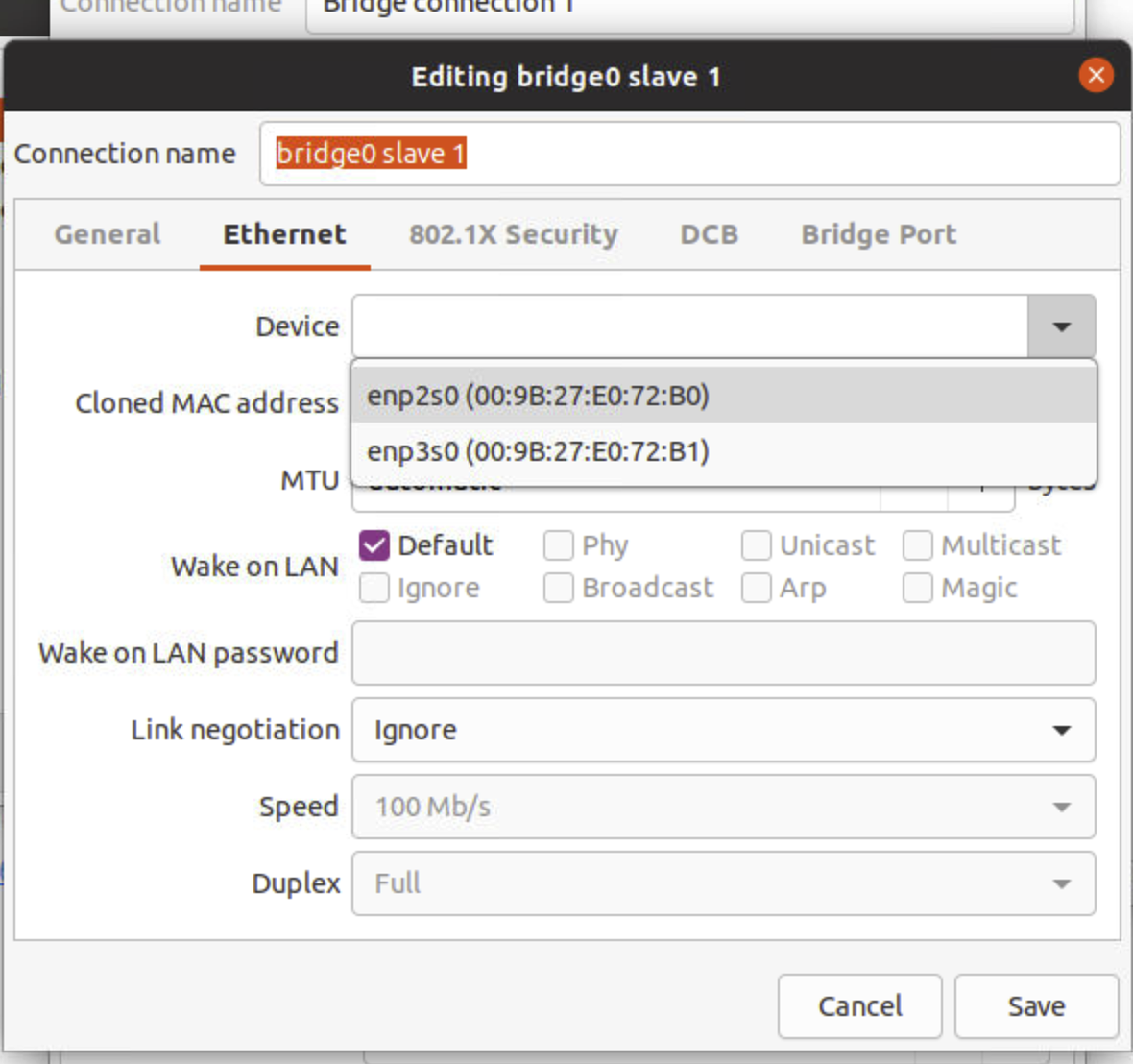Select enp2s0 device from the list
Screen dimensions: 1133x1064
[x=538, y=396]
